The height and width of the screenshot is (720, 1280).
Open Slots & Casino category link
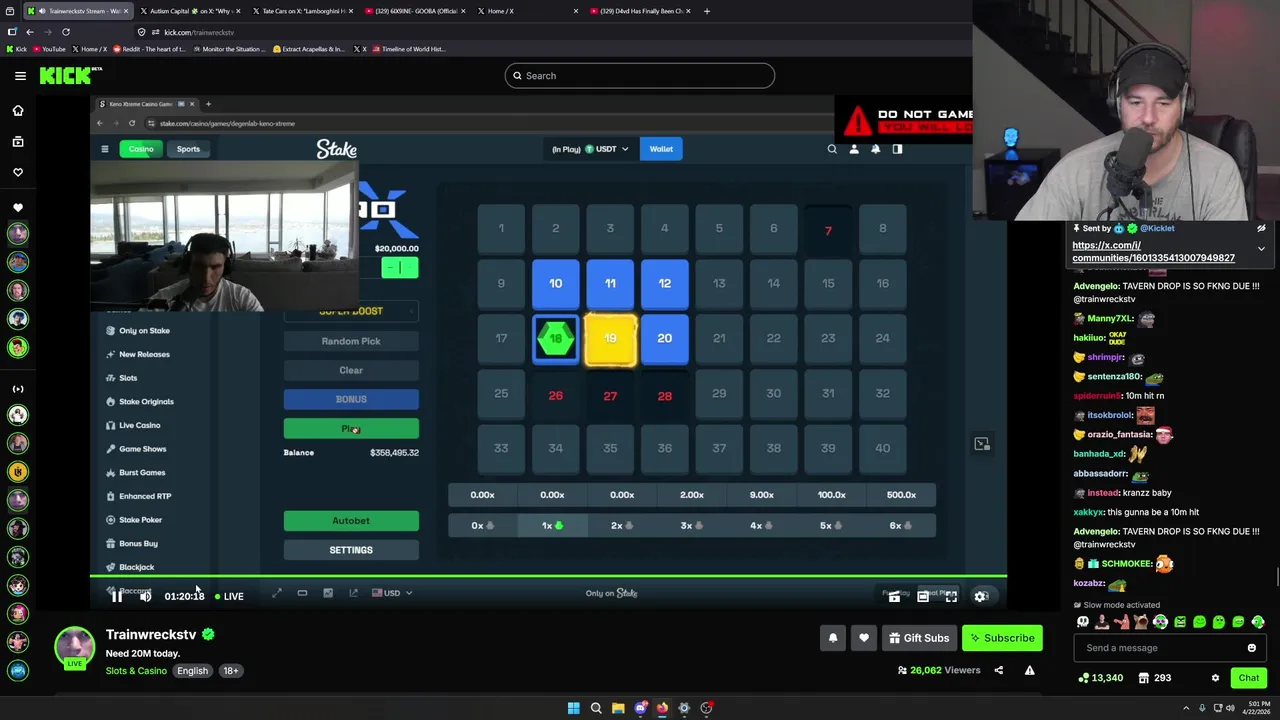tap(136, 671)
